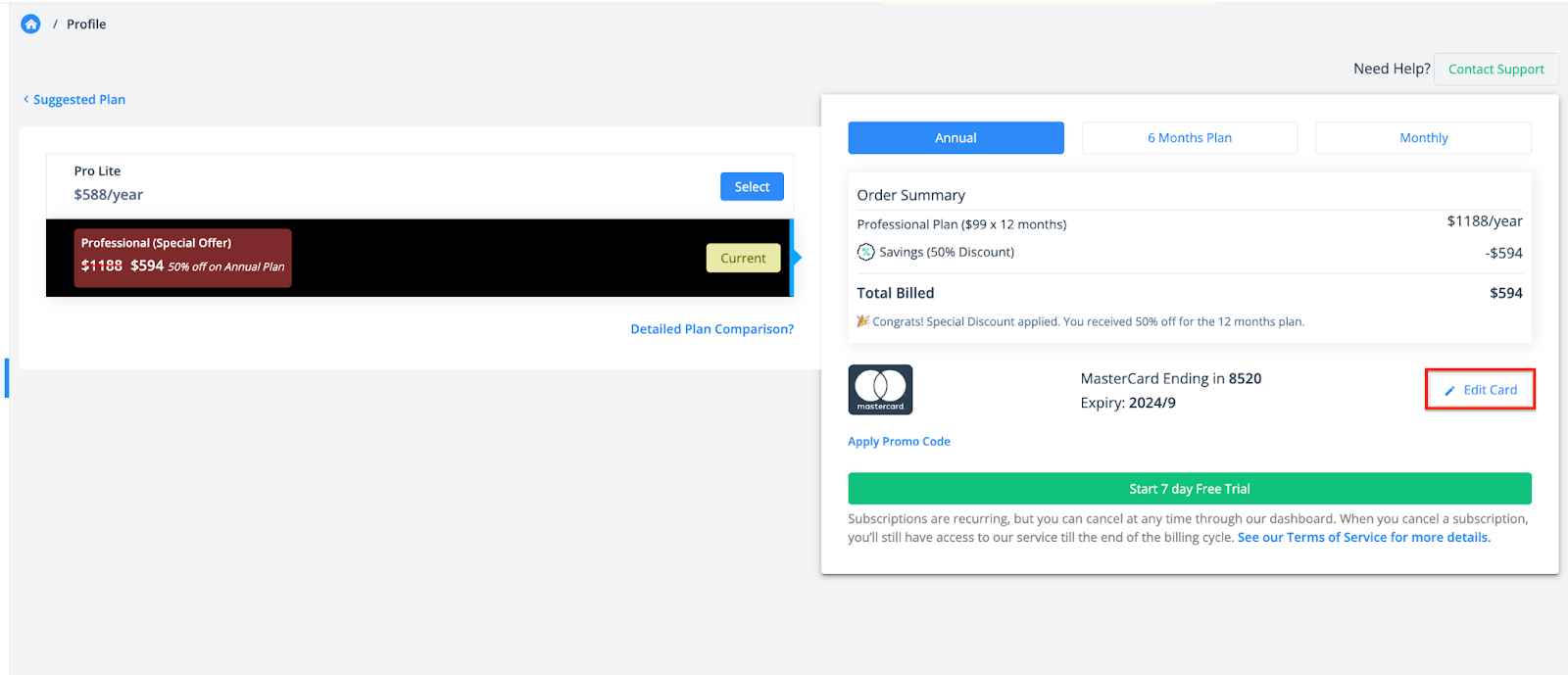The height and width of the screenshot is (675, 1568).
Task: Click the Pro Lite plan row
Action: tap(419, 185)
